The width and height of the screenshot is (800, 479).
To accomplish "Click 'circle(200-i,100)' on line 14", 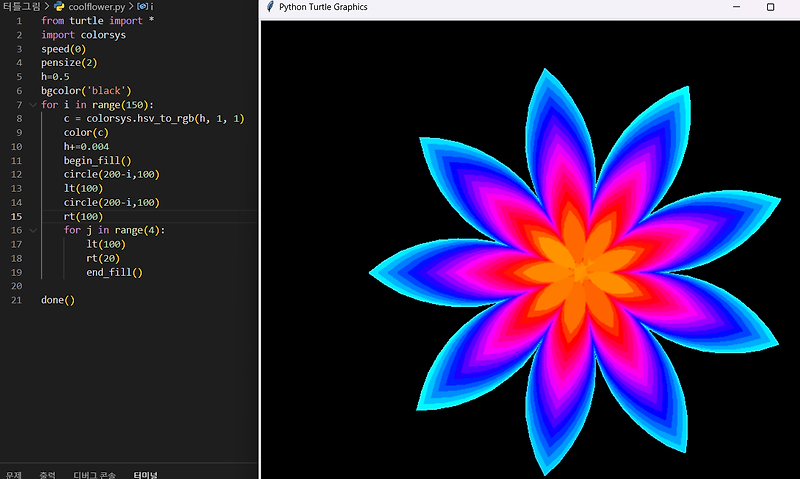I will [x=112, y=203].
